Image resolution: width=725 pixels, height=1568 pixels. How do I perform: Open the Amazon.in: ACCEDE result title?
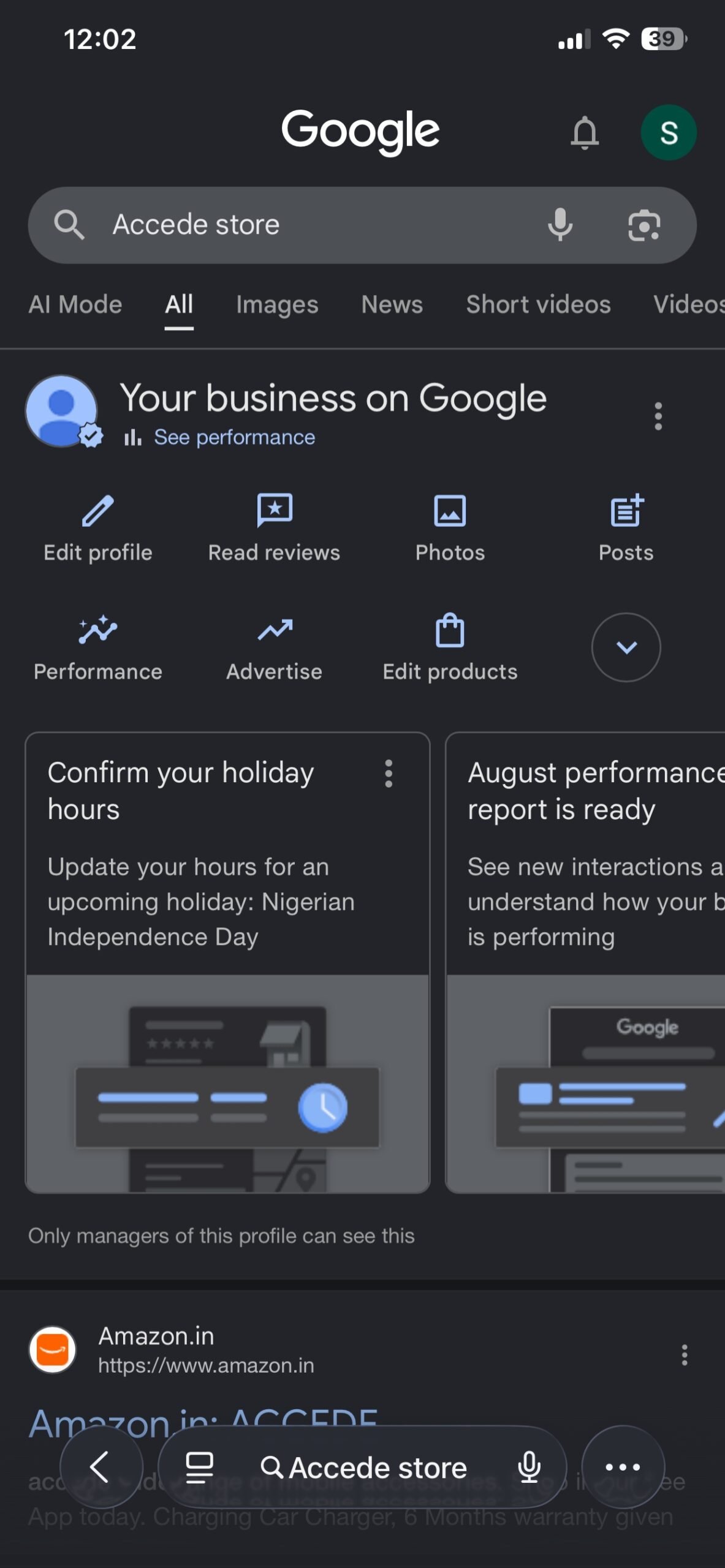[x=203, y=1423]
